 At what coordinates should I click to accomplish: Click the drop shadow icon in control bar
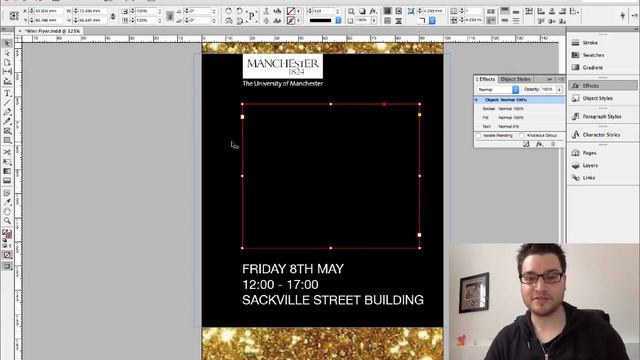point(362,11)
